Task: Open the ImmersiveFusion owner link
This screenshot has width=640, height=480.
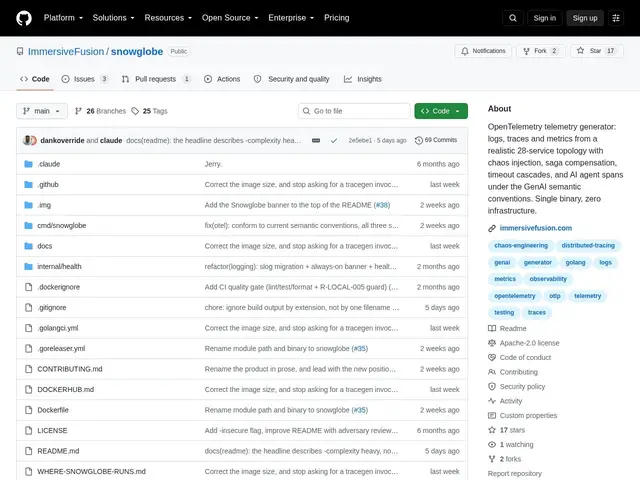Action: (x=66, y=51)
